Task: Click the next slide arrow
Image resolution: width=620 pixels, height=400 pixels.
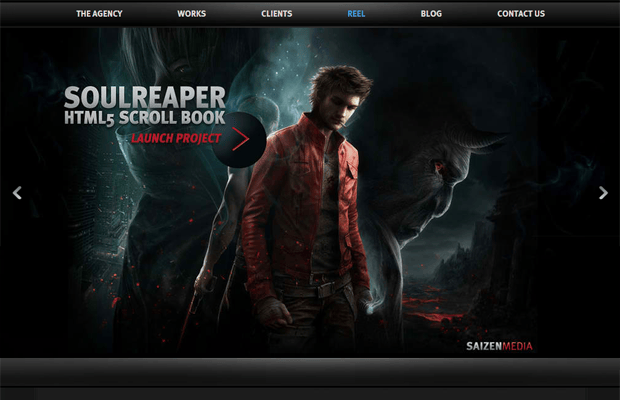Action: point(602,193)
